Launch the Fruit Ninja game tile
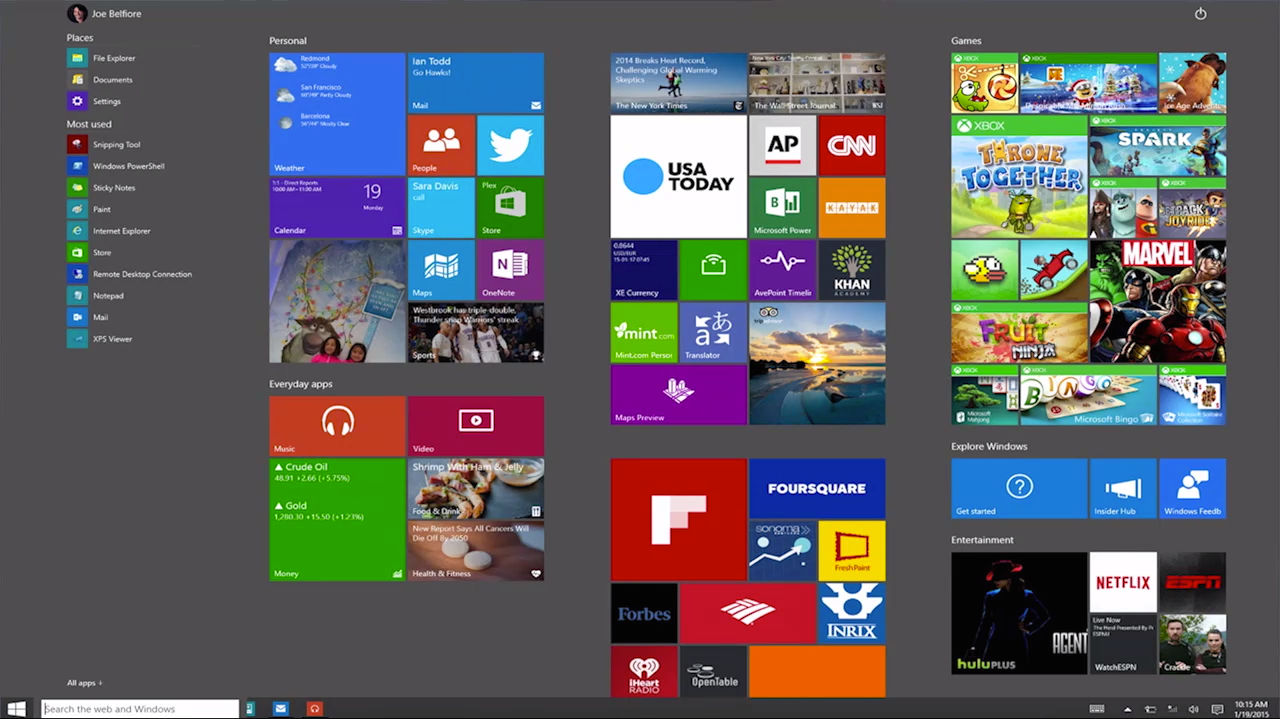 (1019, 334)
